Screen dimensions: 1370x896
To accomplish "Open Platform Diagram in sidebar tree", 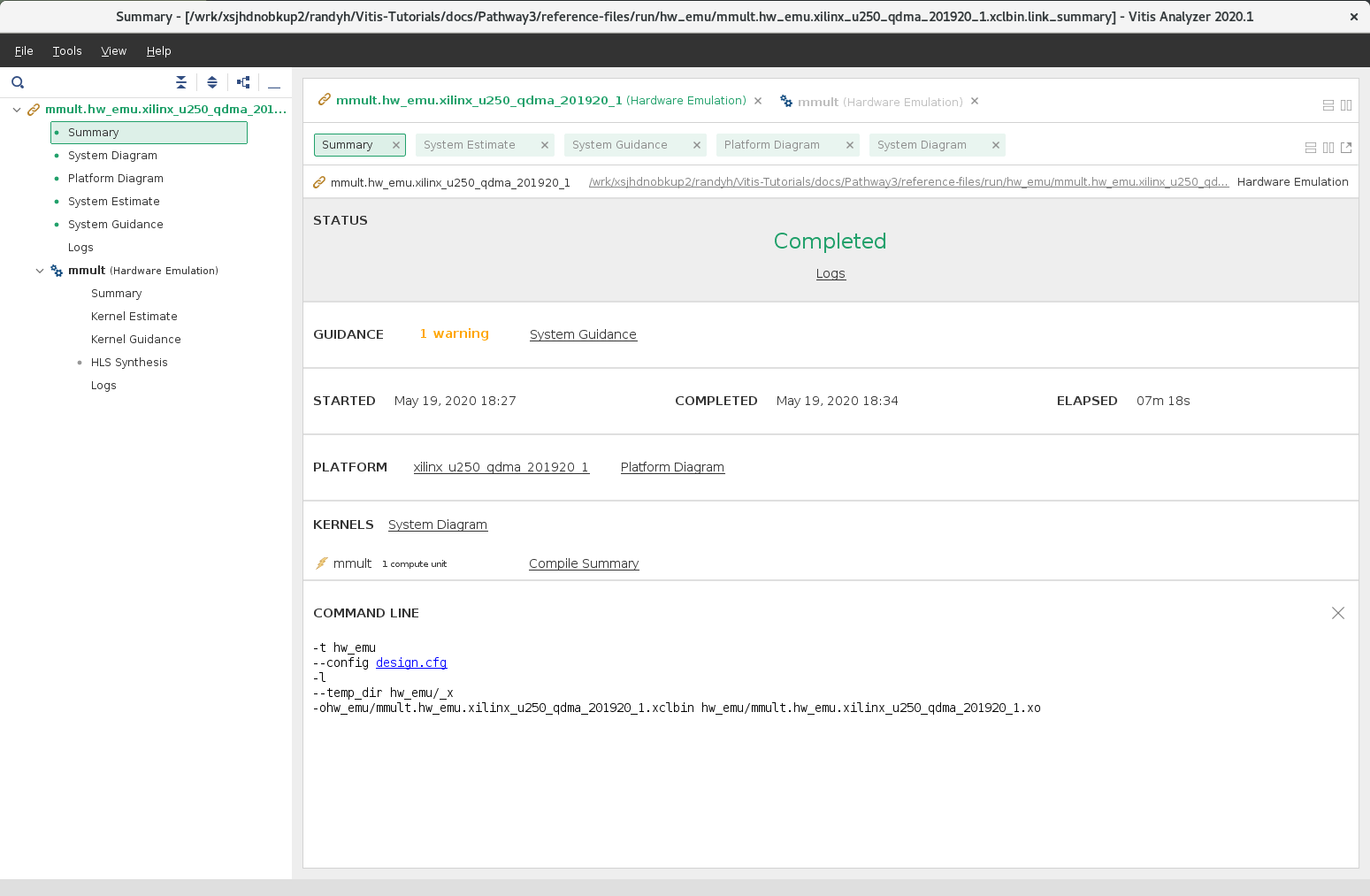I will point(116,179).
